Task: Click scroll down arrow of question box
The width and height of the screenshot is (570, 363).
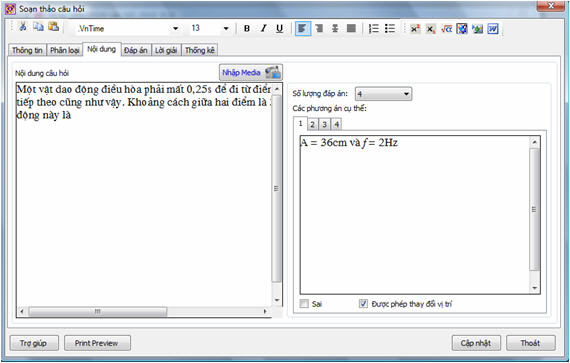Action: pyautogui.click(x=277, y=300)
